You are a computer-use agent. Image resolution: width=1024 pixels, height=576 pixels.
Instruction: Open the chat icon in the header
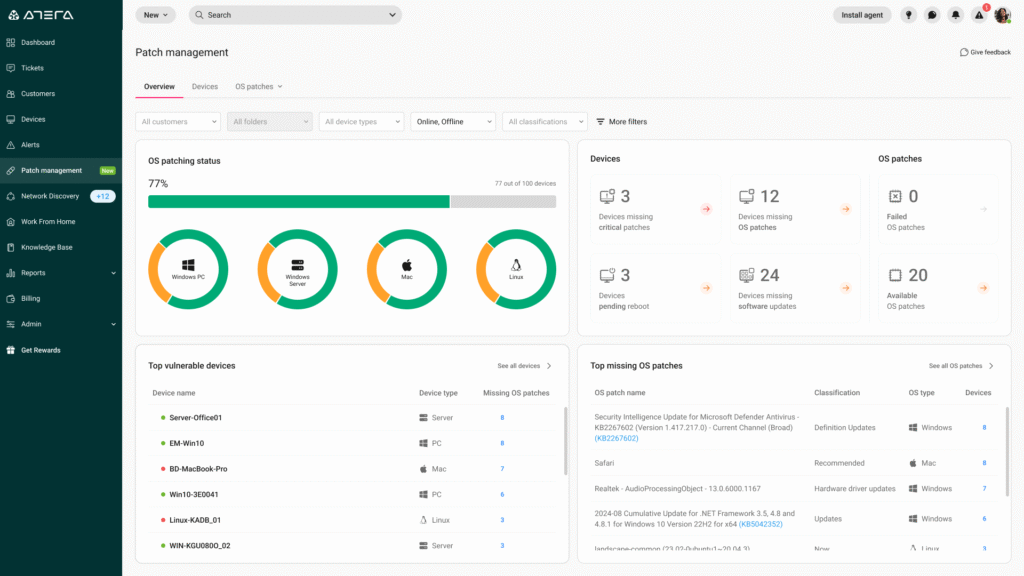(x=931, y=15)
